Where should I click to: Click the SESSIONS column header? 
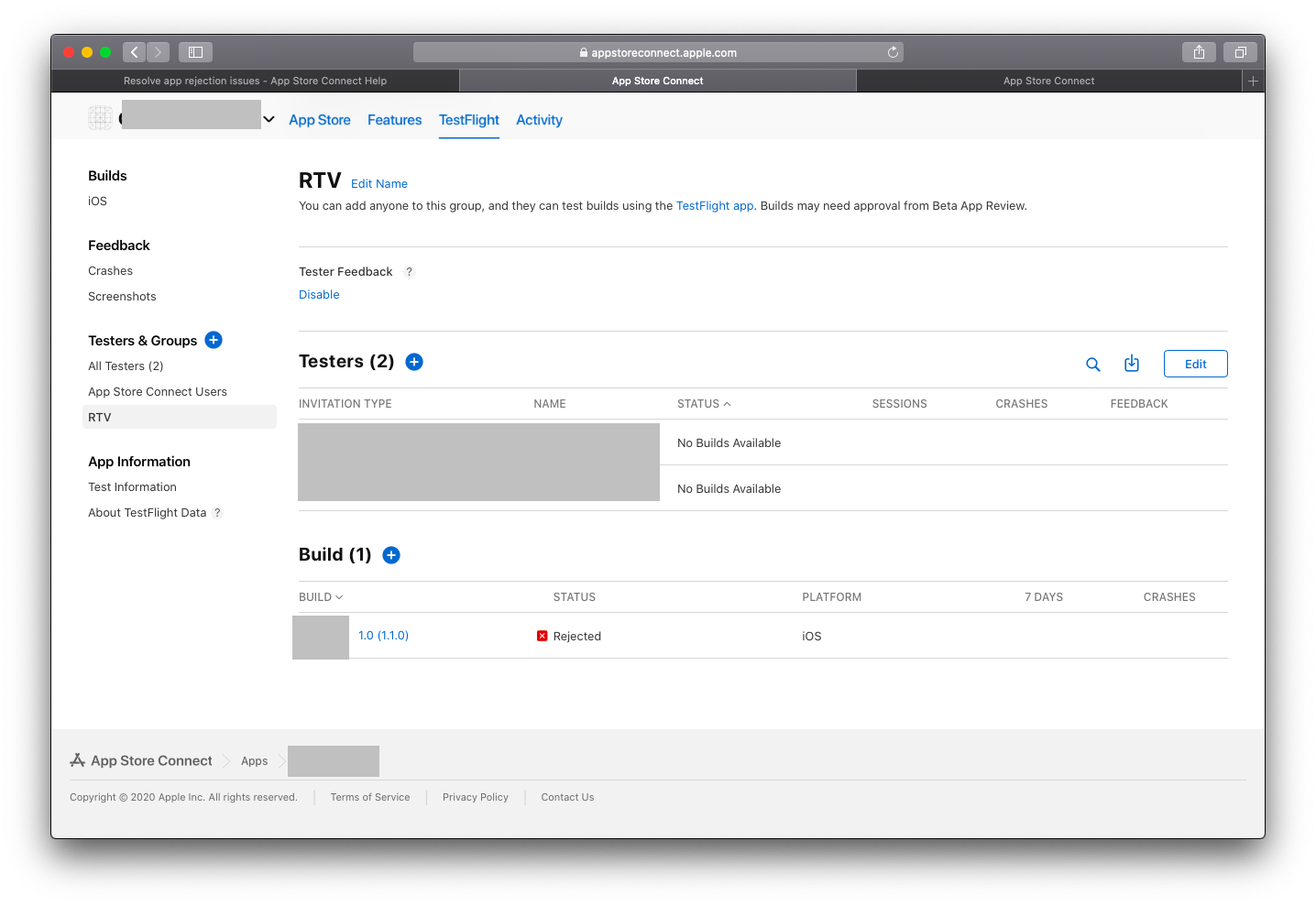(899, 404)
